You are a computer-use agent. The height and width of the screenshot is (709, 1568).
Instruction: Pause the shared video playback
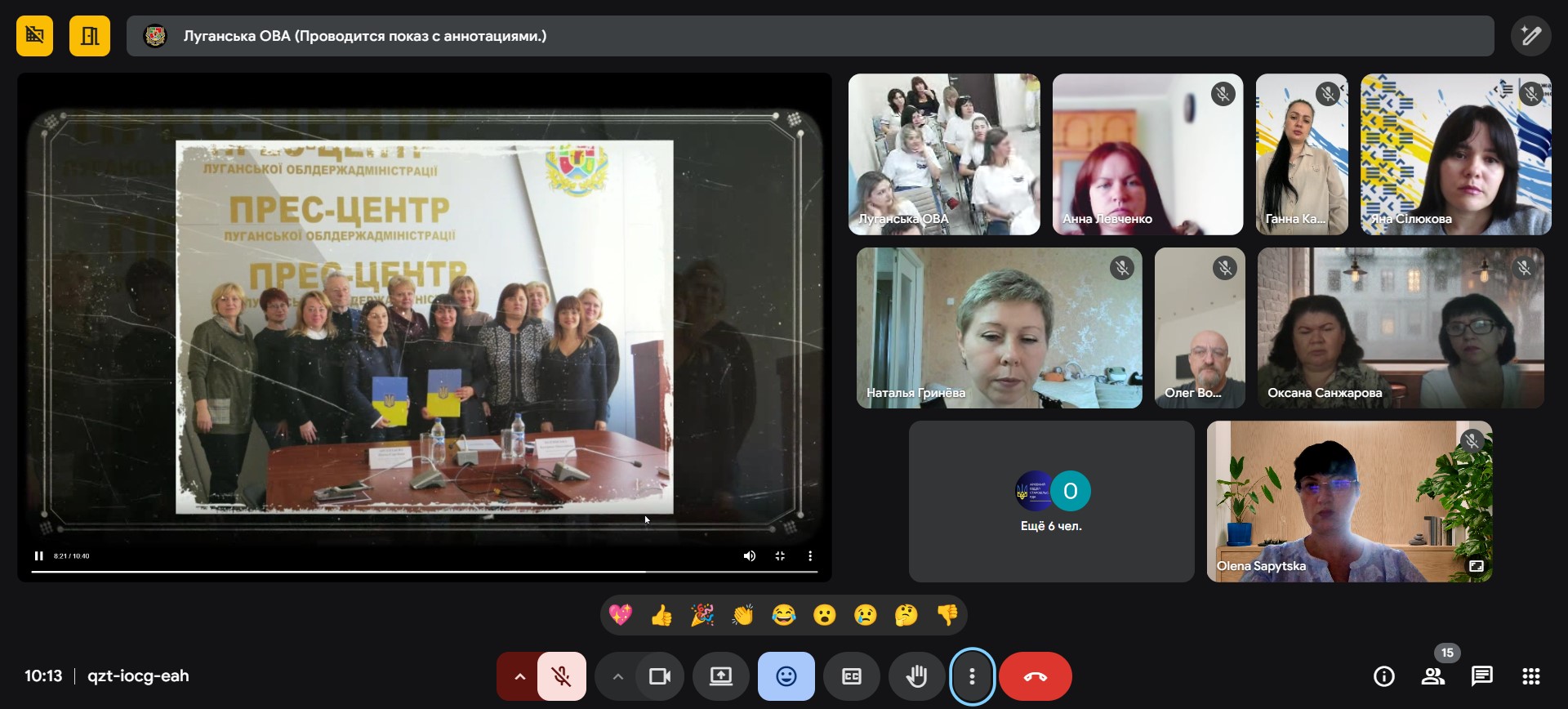(38, 556)
